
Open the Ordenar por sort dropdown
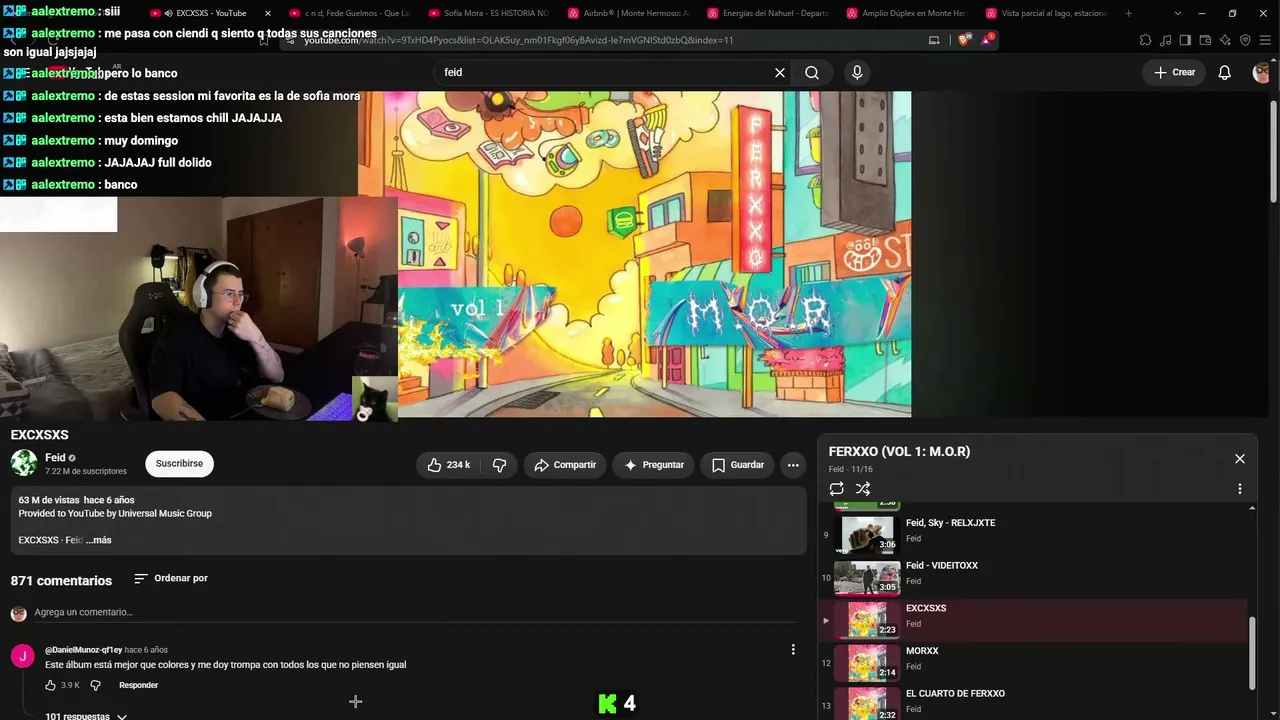171,578
